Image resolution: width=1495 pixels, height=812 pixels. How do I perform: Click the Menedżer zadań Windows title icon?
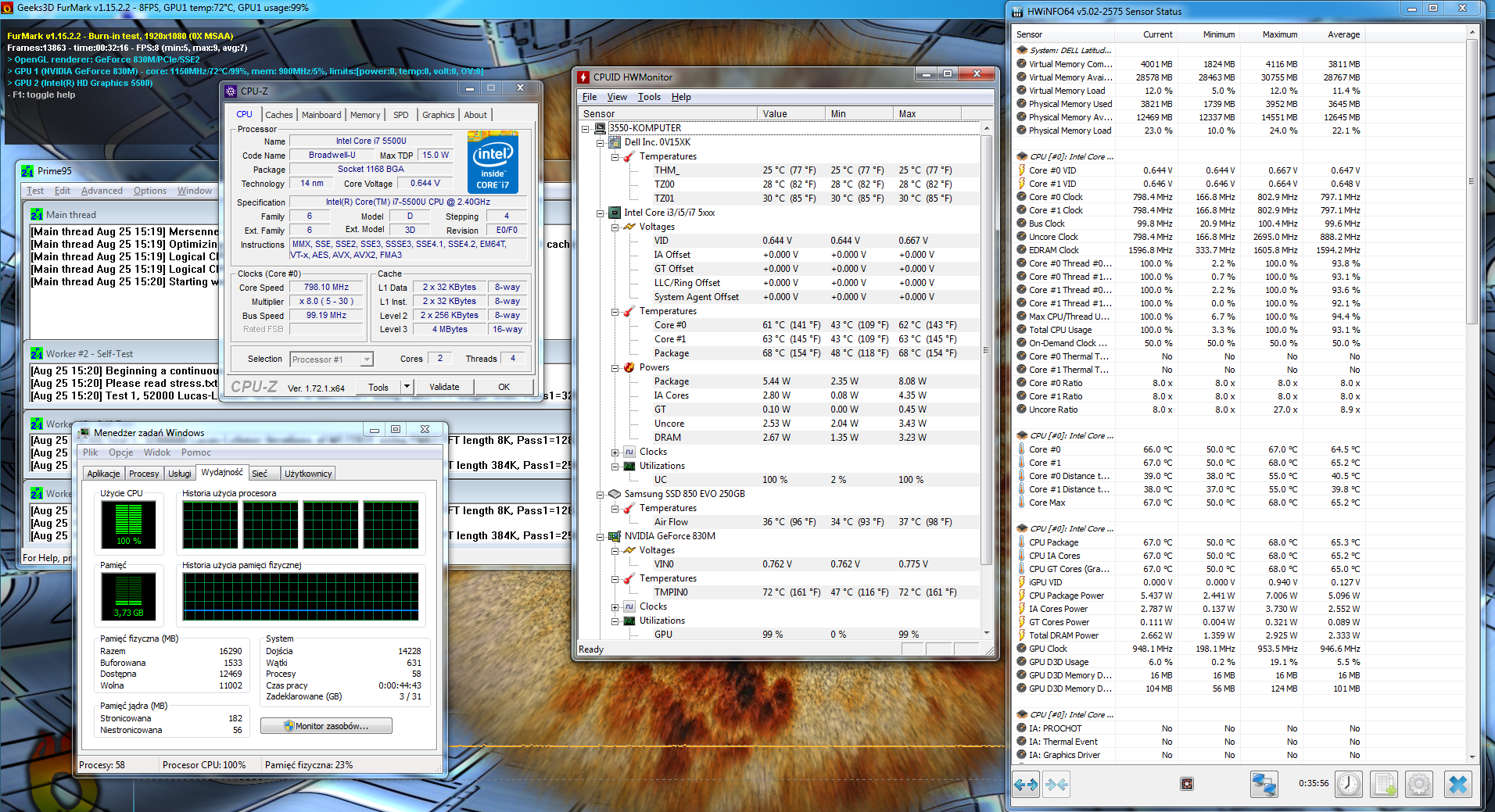pyautogui.click(x=84, y=432)
